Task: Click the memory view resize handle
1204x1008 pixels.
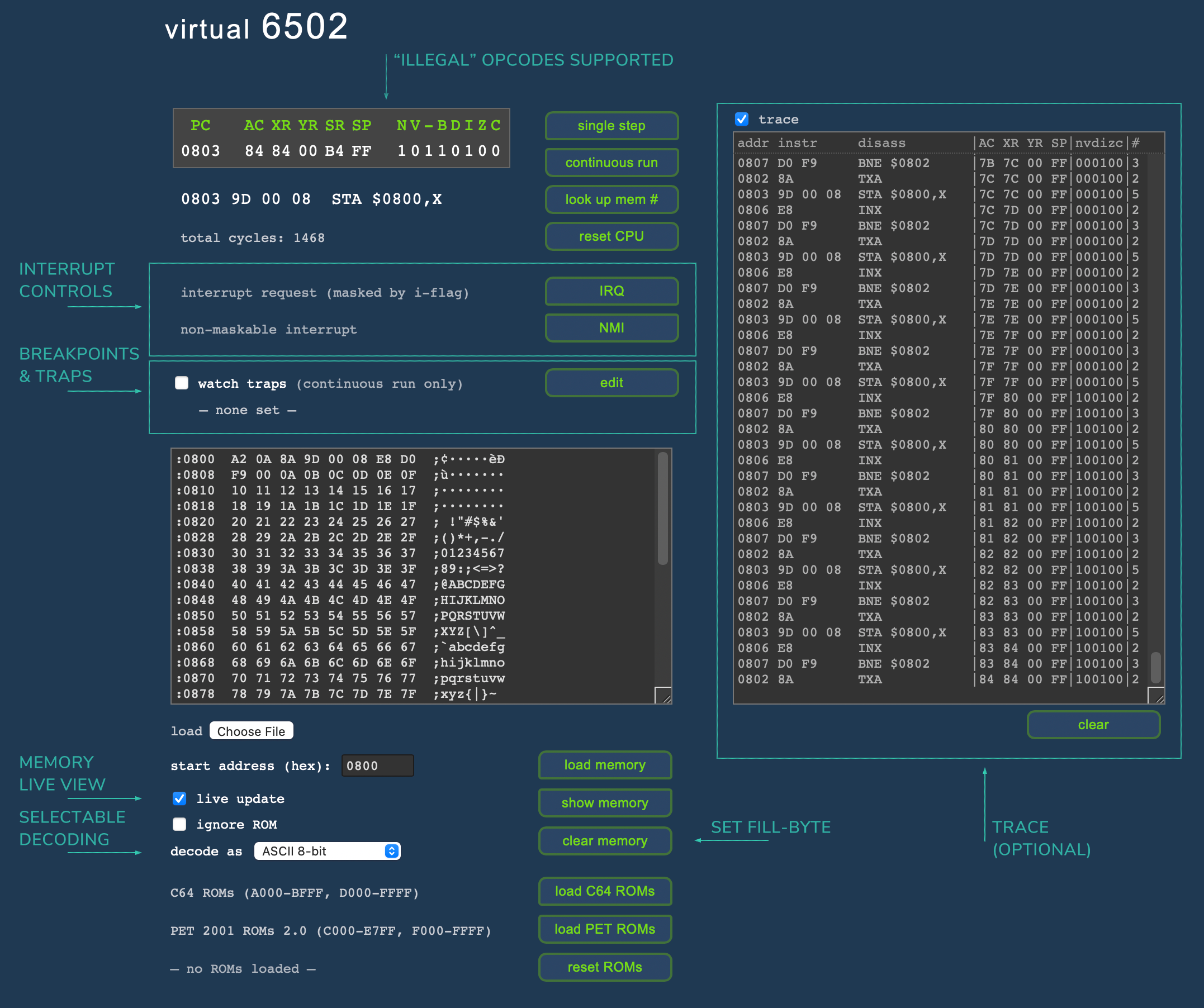Action: click(663, 696)
